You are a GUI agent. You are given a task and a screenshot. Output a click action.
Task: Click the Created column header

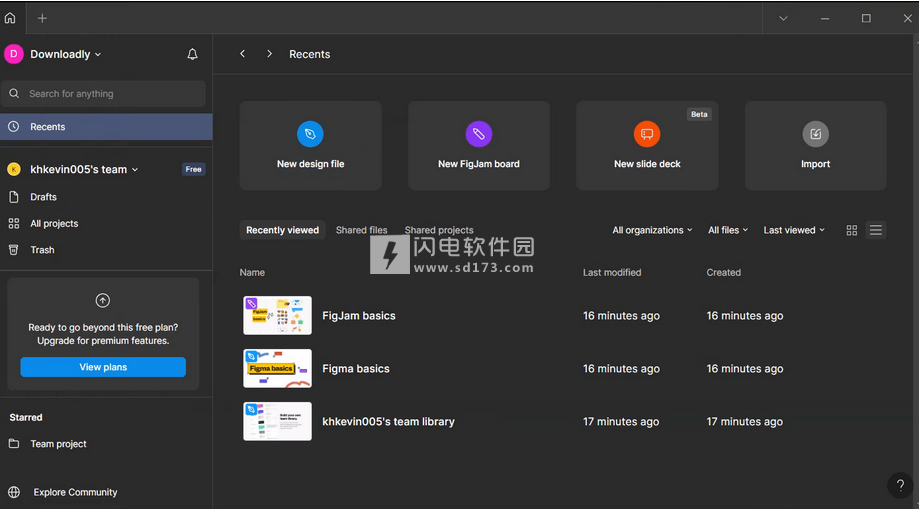[723, 273]
